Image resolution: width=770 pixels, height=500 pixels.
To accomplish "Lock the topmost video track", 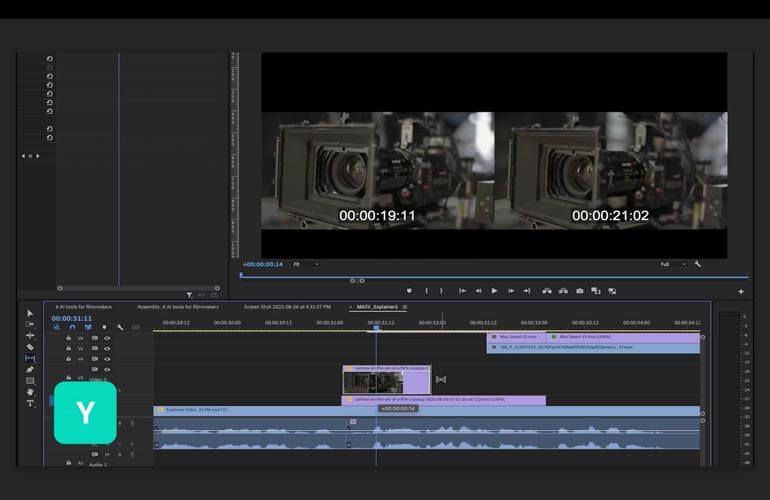I will 69,338.
